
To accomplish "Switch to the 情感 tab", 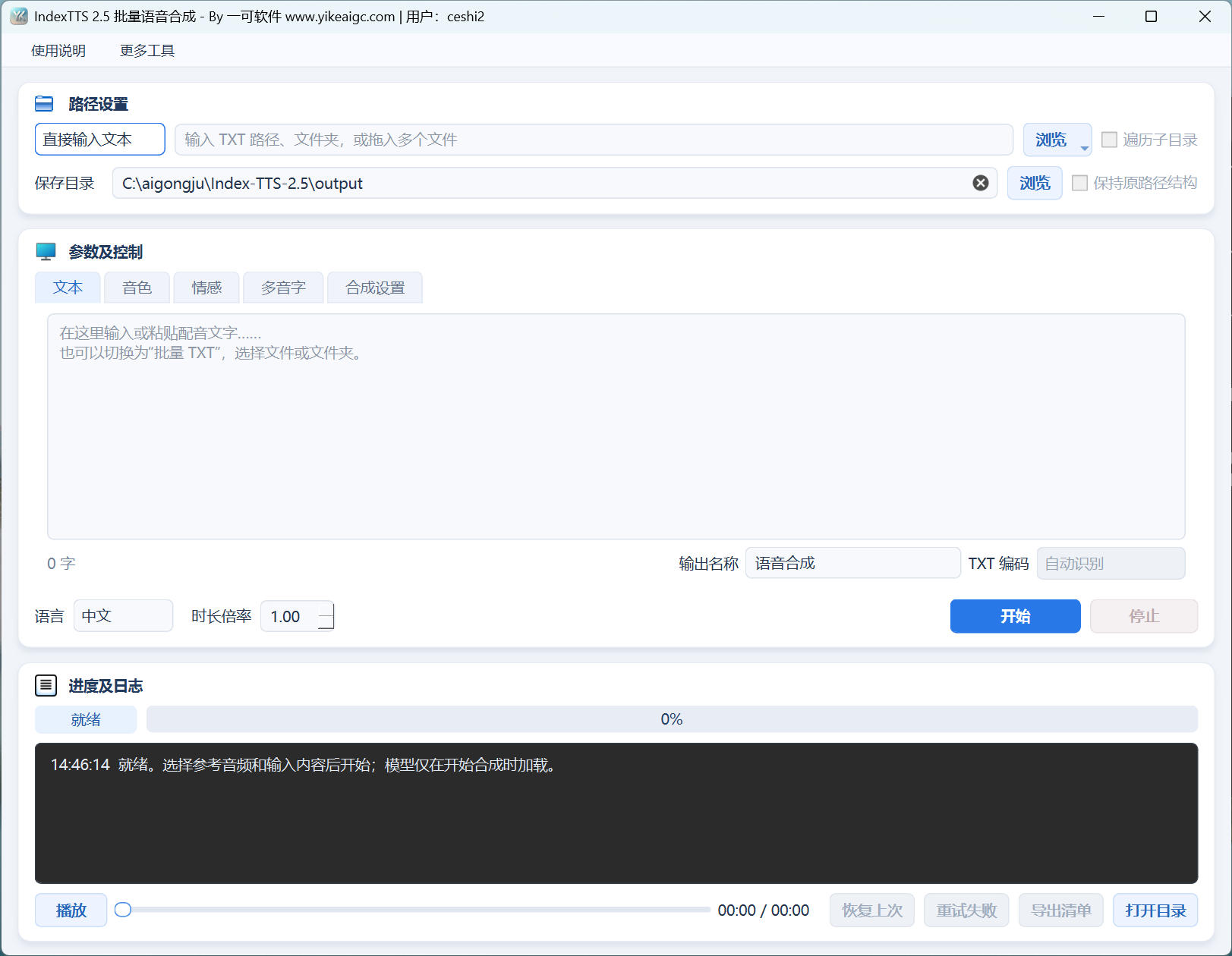I will point(206,288).
